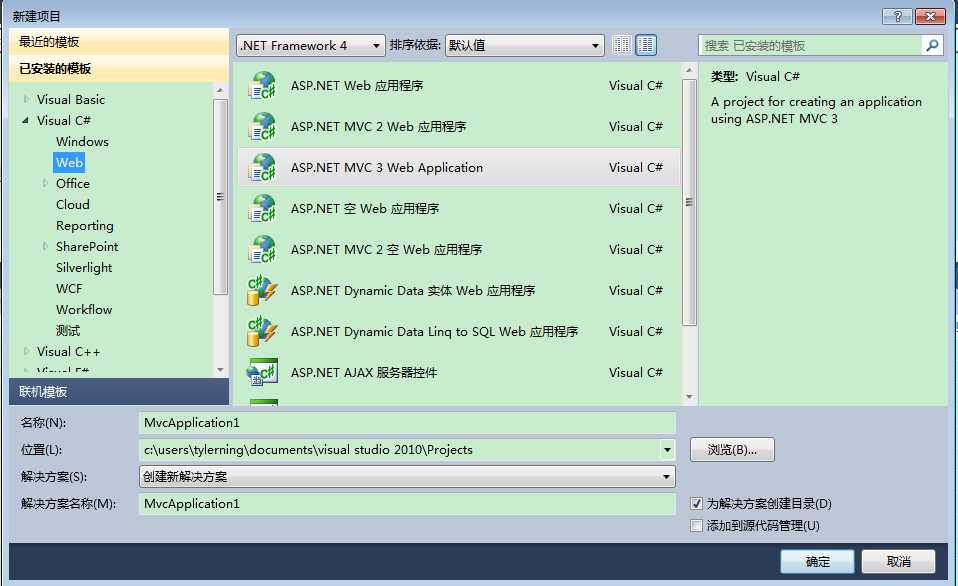Click the template list vertical scrollbar thumb
Image resolution: width=958 pixels, height=586 pixels.
coord(689,202)
